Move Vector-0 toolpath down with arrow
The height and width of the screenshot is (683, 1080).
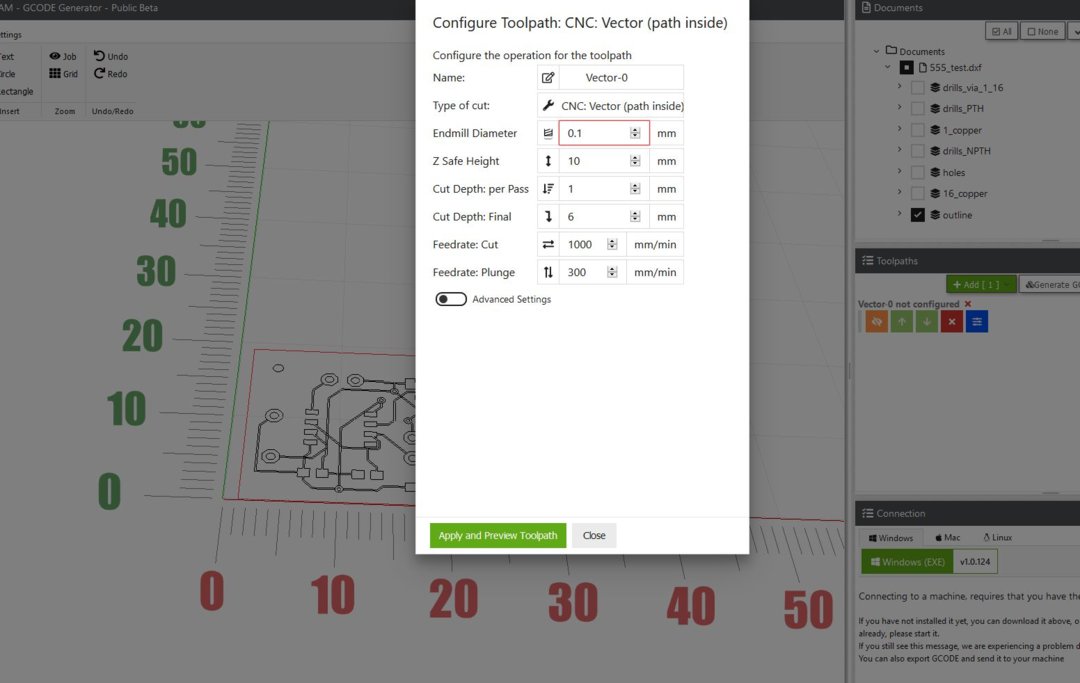[x=927, y=321]
